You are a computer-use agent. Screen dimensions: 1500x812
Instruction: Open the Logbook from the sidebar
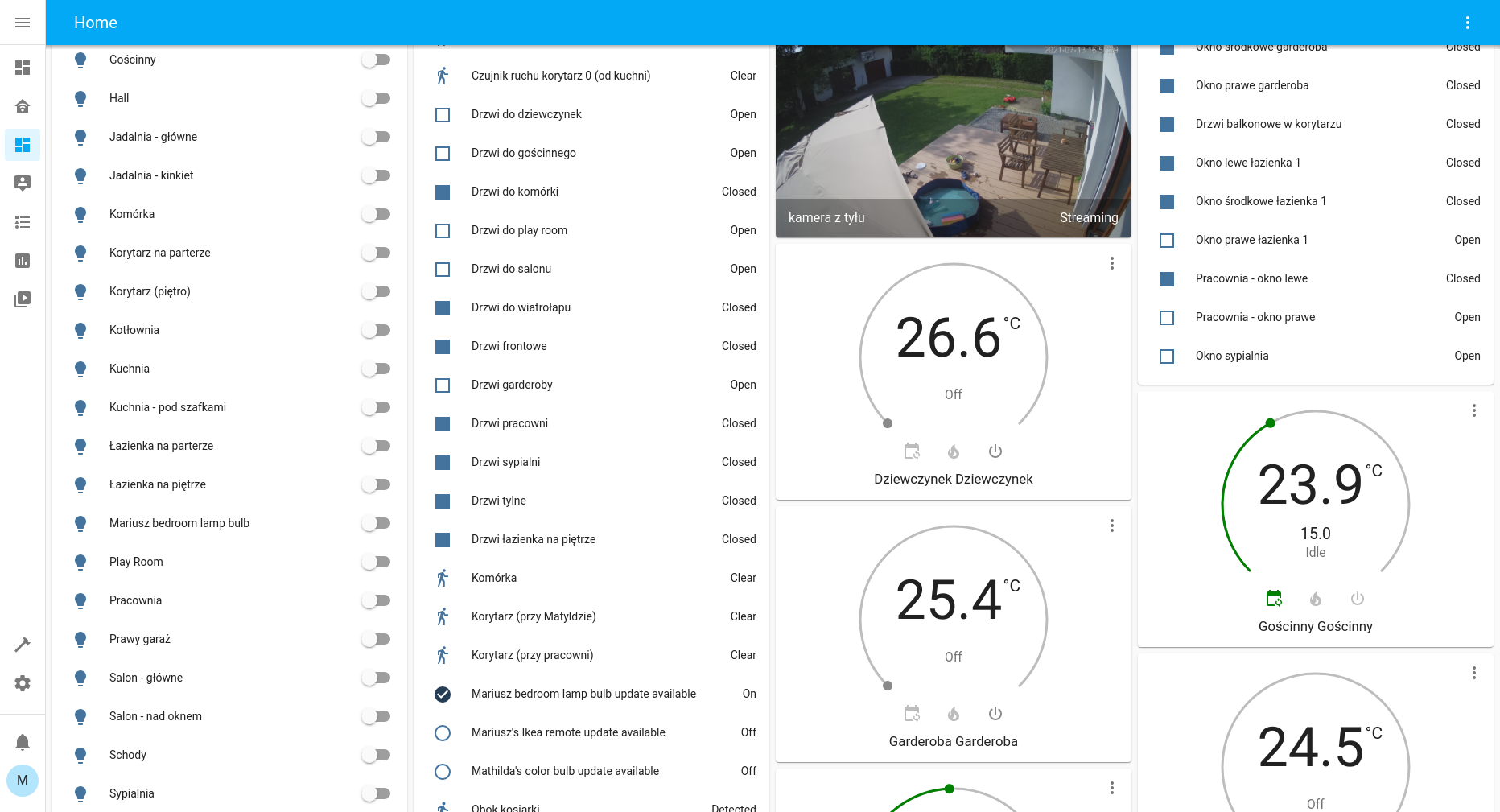click(x=23, y=222)
